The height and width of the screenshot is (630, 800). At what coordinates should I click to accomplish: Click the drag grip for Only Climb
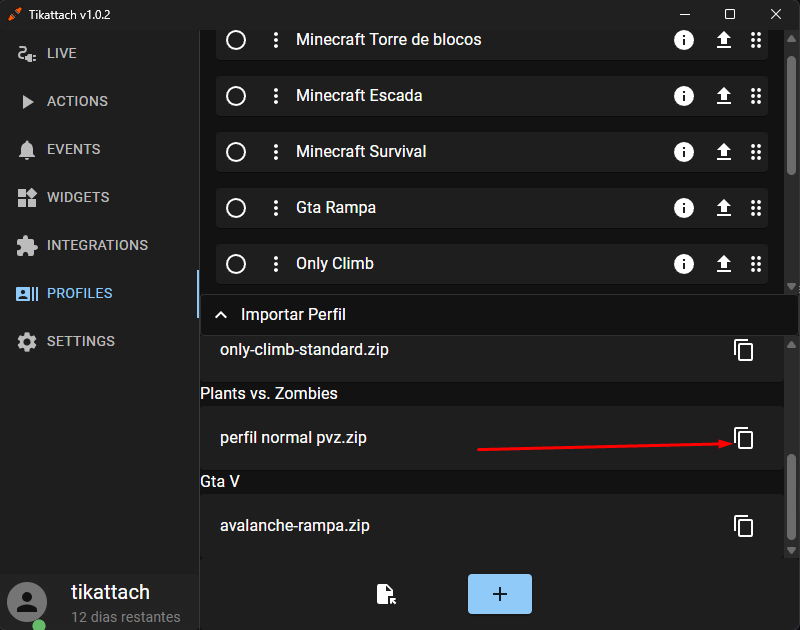(756, 264)
